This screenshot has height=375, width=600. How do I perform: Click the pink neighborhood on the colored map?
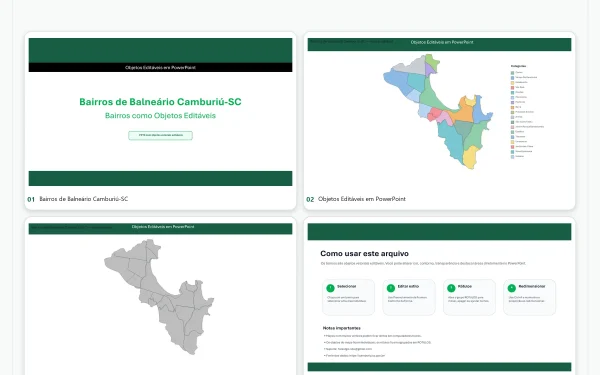click(445, 117)
